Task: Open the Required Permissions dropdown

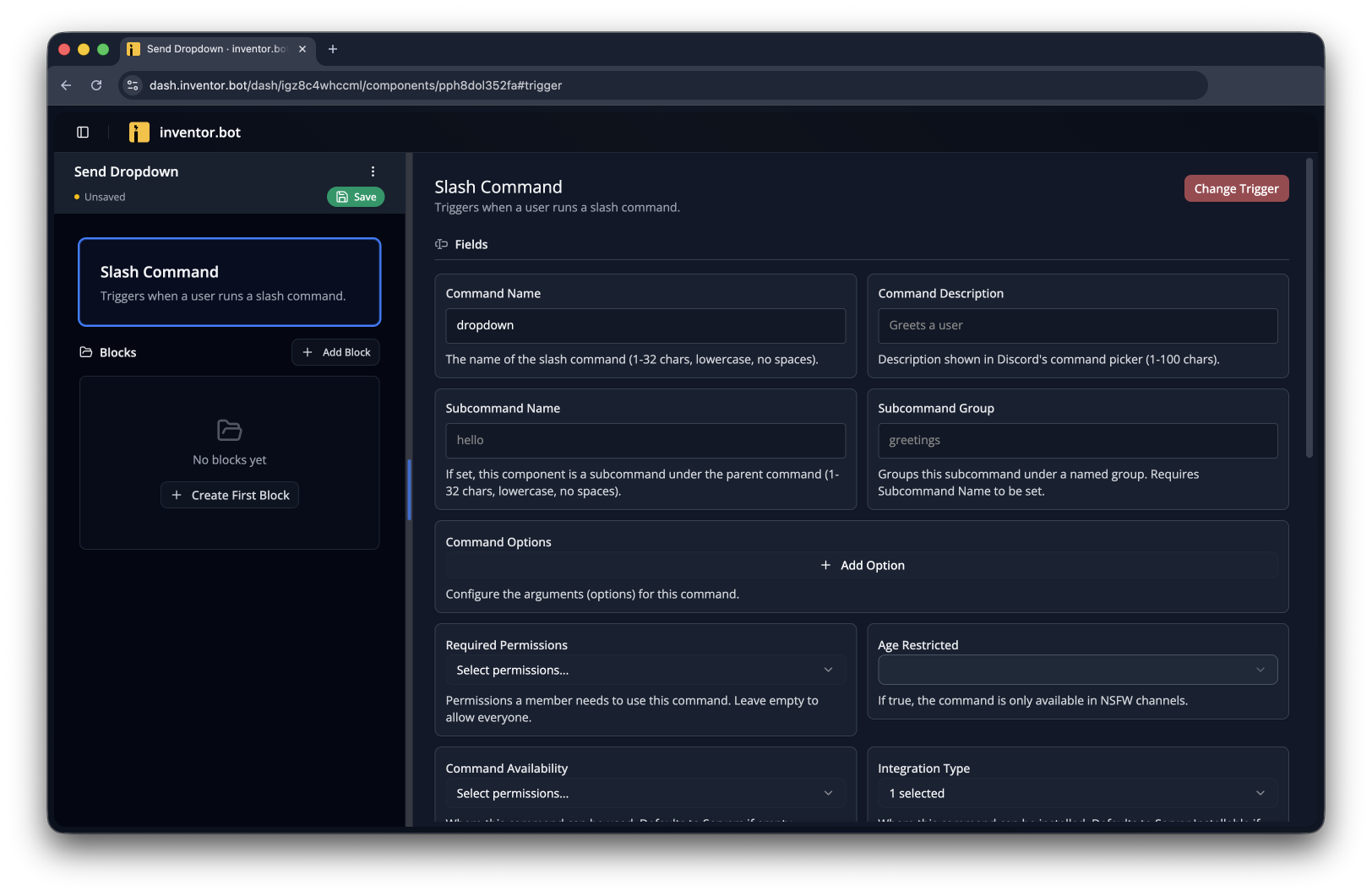Action: coord(645,670)
